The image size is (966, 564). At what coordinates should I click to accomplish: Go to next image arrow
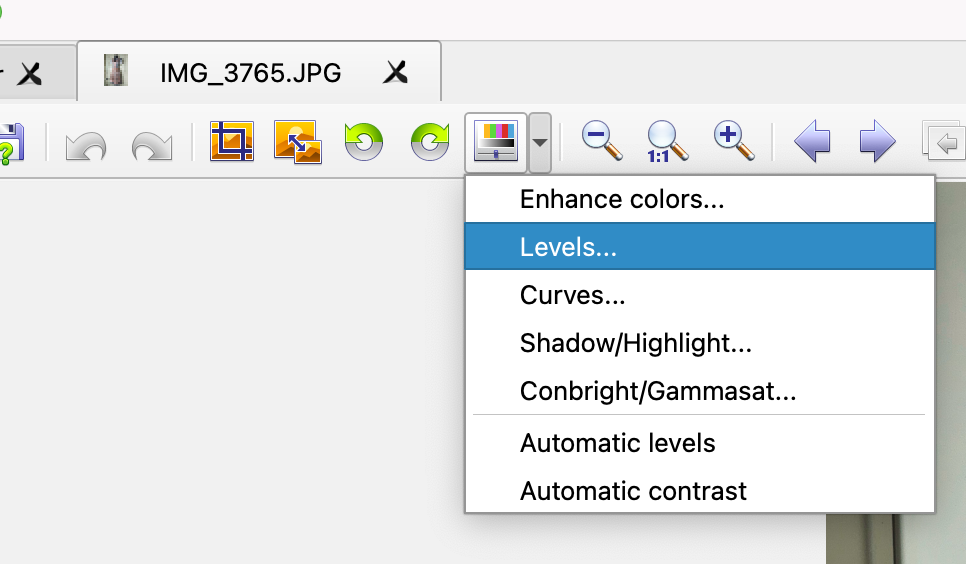pyautogui.click(x=877, y=142)
